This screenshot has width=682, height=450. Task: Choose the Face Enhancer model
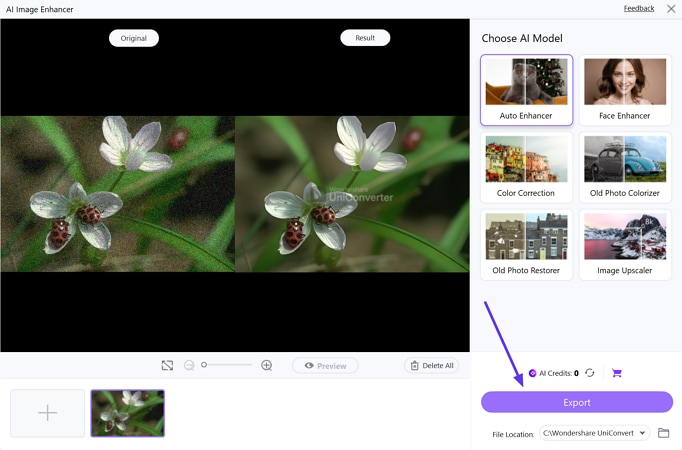(x=625, y=90)
